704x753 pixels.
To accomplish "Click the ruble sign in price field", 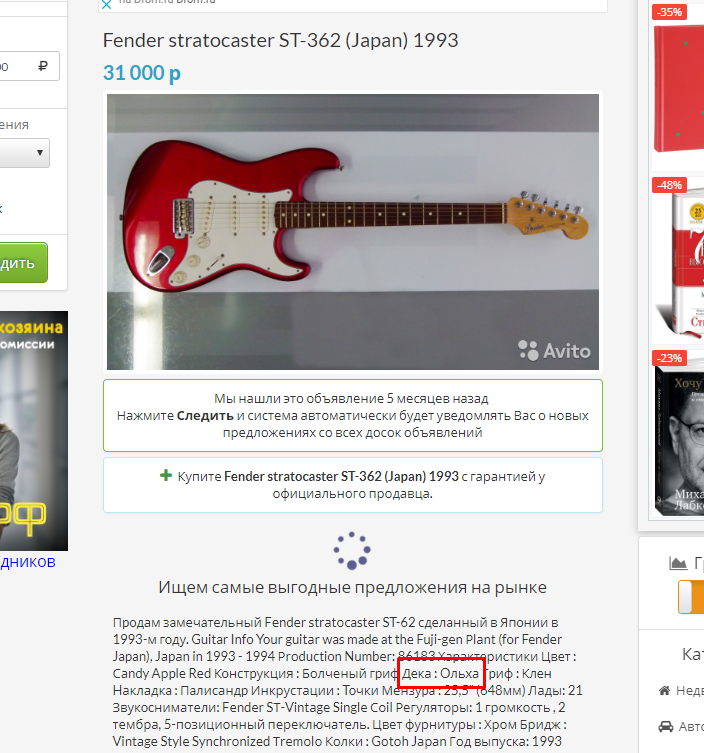I will 43,66.
